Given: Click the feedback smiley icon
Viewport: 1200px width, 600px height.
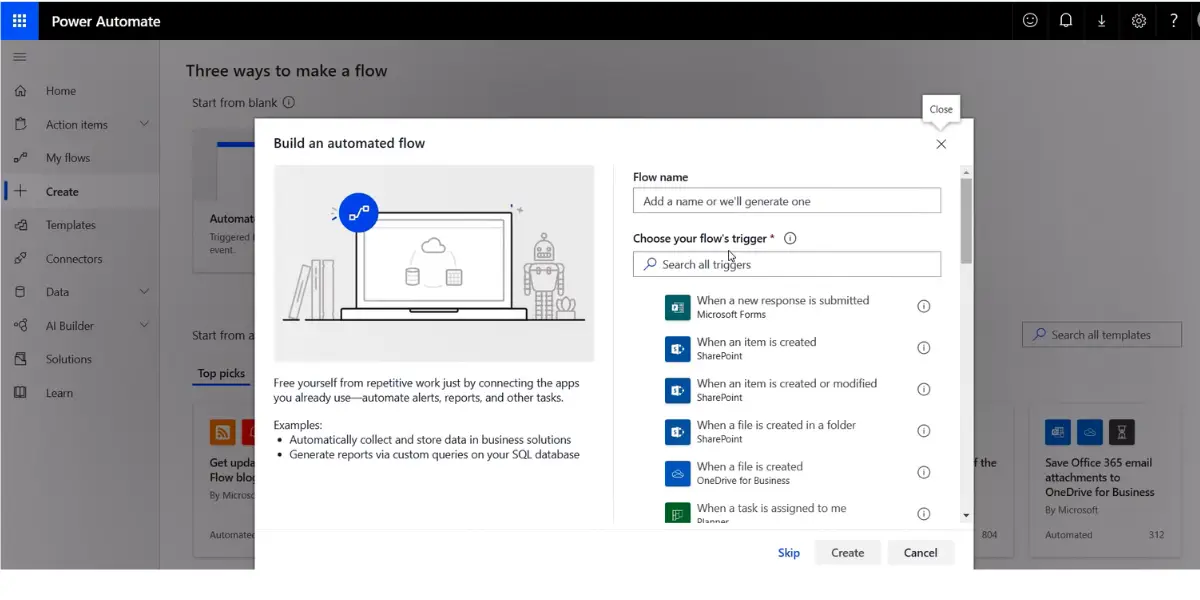Looking at the screenshot, I should [1030, 21].
